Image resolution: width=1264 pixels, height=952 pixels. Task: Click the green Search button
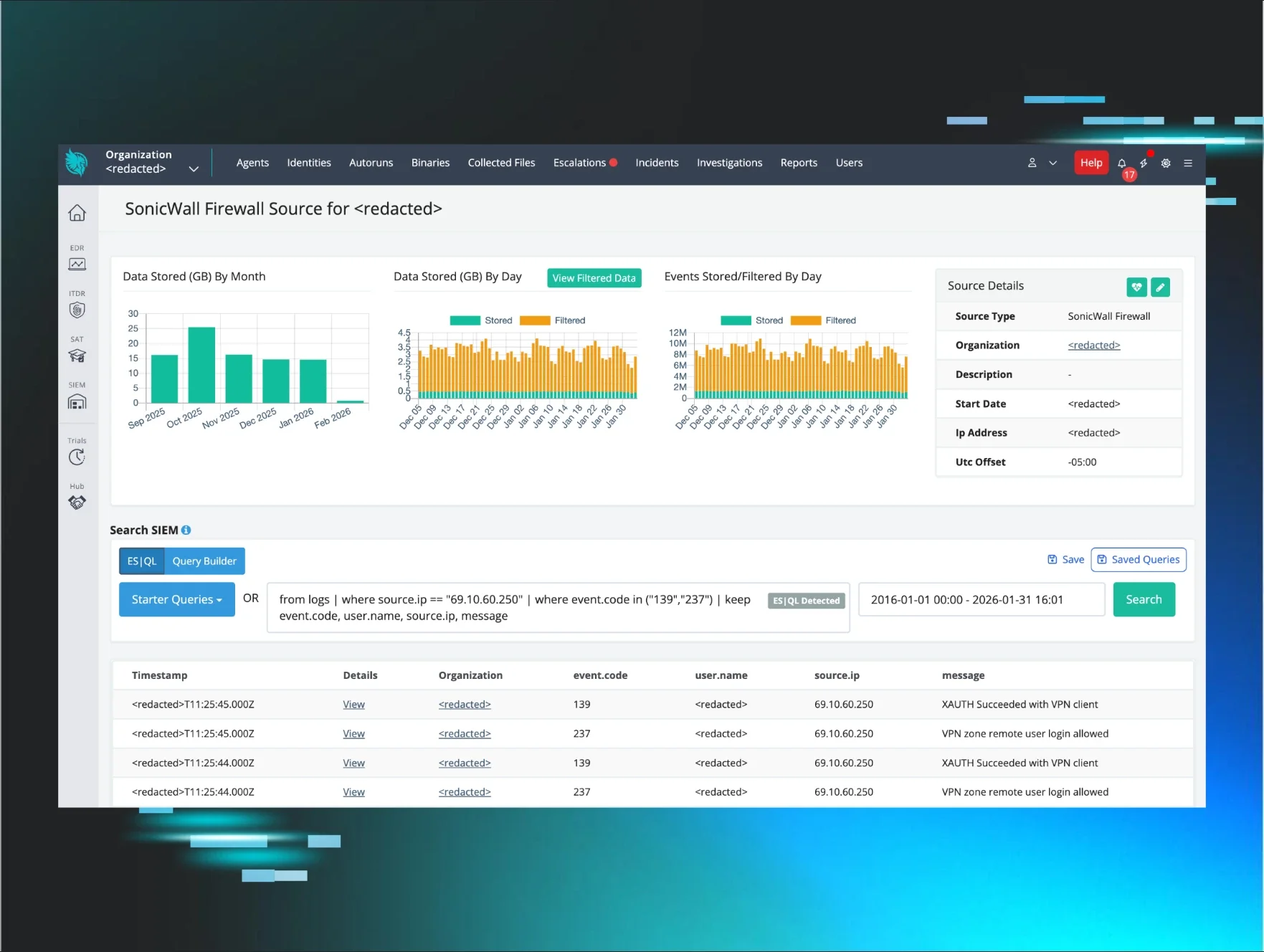1144,599
